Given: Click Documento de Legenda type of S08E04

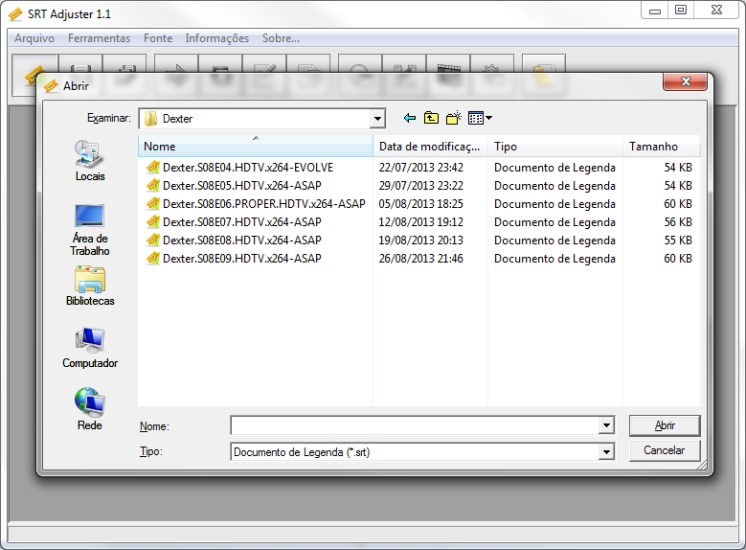Looking at the screenshot, I should [x=555, y=167].
